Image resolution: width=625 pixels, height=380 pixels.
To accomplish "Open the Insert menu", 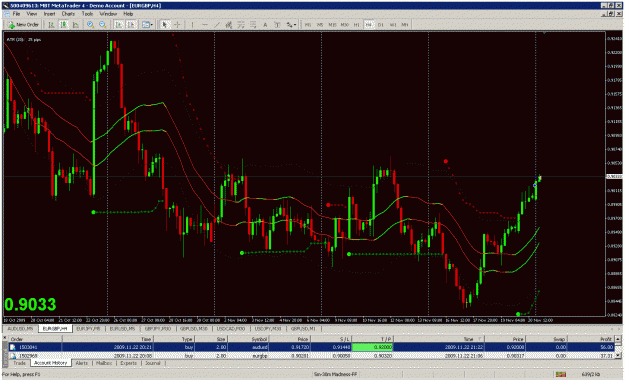I will point(49,14).
